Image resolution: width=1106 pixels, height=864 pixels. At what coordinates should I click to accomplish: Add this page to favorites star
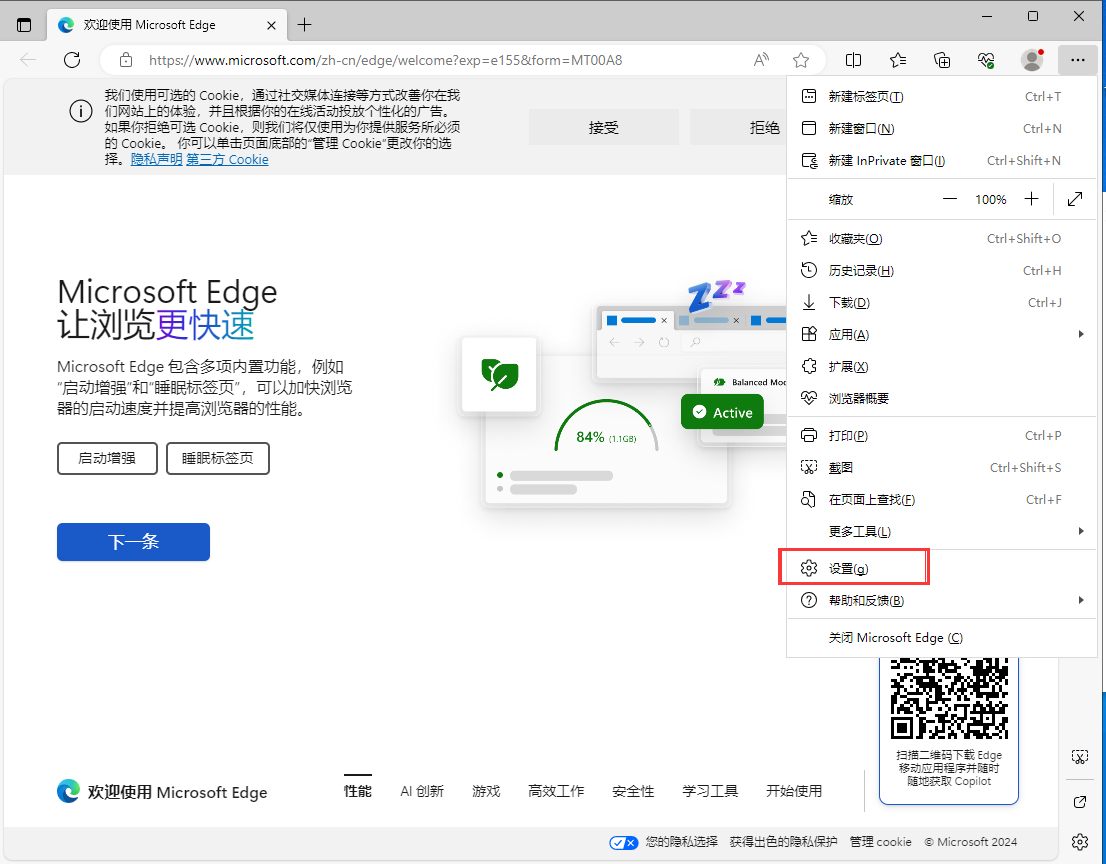pos(801,60)
